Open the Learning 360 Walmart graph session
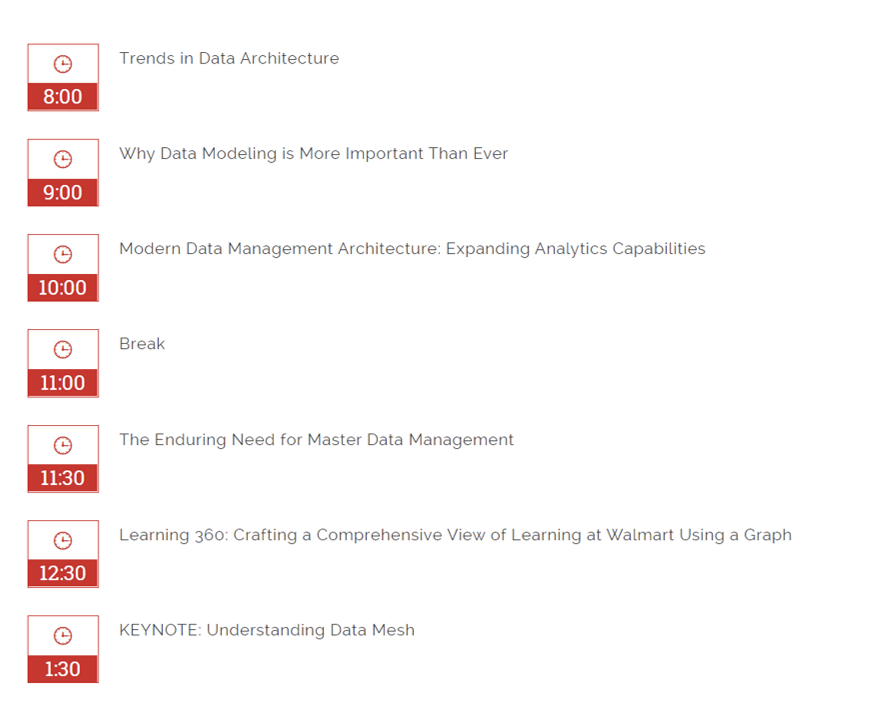 pyautogui.click(x=455, y=535)
